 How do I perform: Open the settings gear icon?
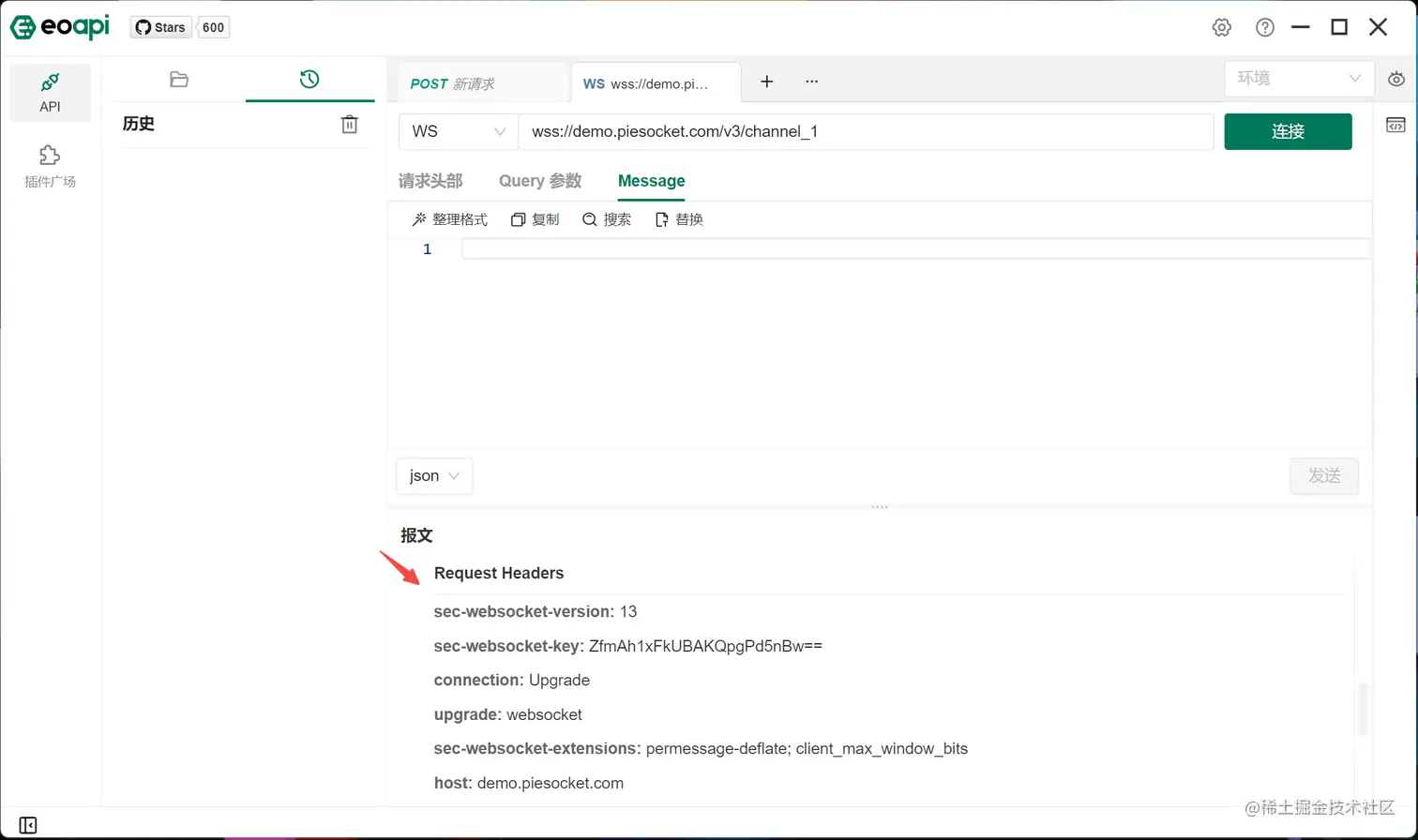tap(1221, 27)
